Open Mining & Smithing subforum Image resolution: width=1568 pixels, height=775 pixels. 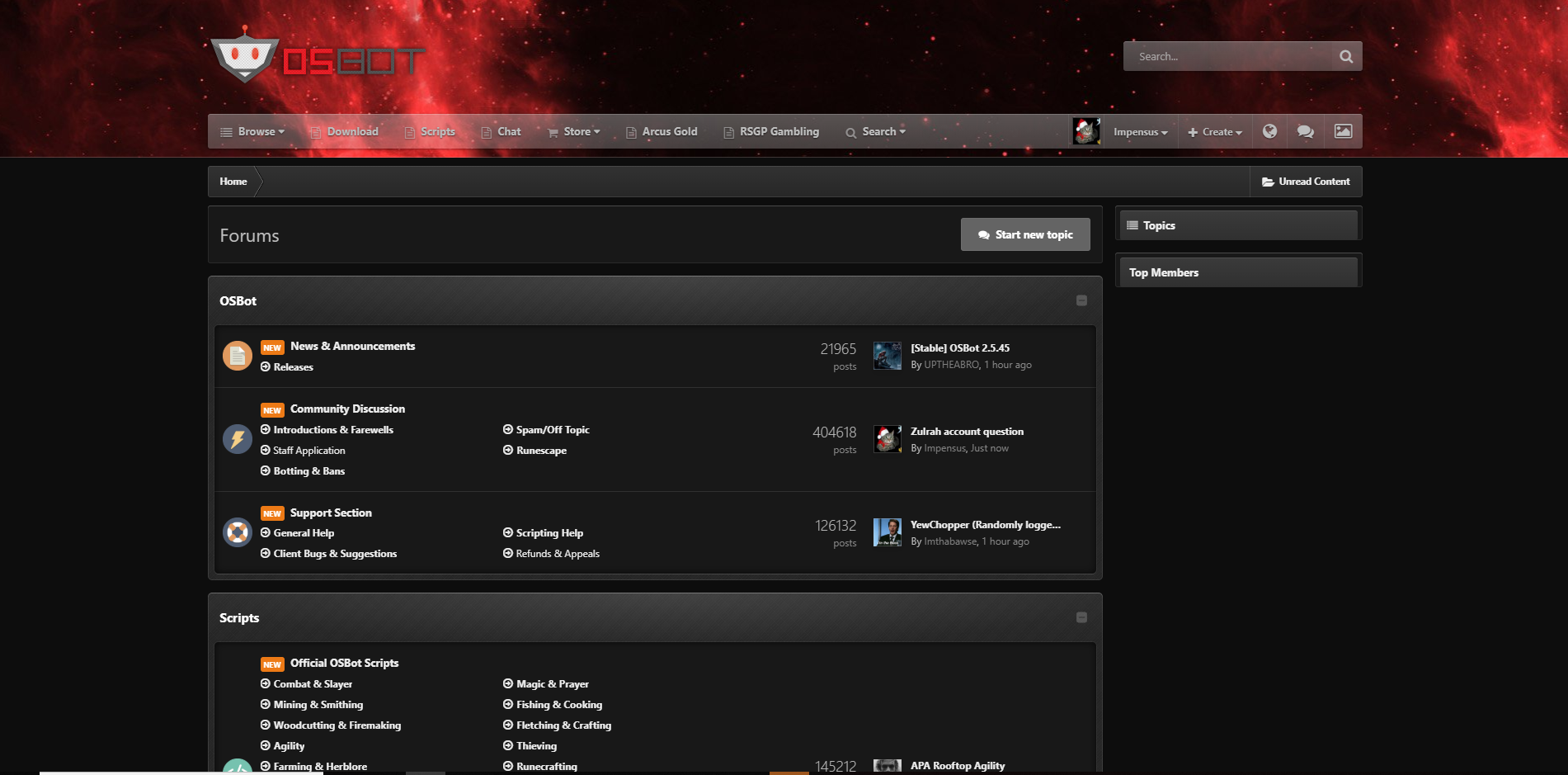pyautogui.click(x=318, y=705)
